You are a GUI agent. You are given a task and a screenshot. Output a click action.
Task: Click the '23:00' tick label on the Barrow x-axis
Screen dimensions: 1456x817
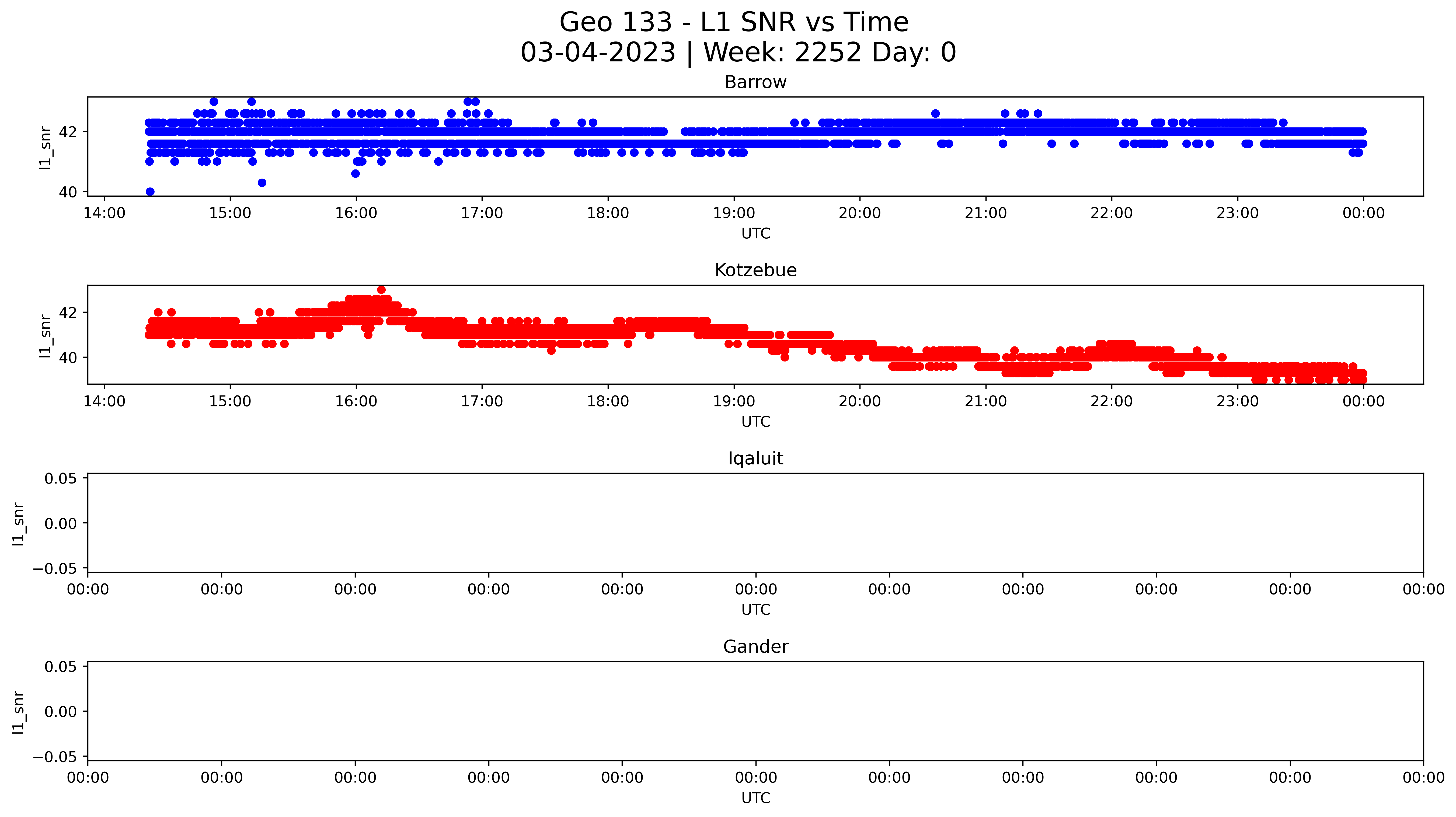coord(1238,213)
